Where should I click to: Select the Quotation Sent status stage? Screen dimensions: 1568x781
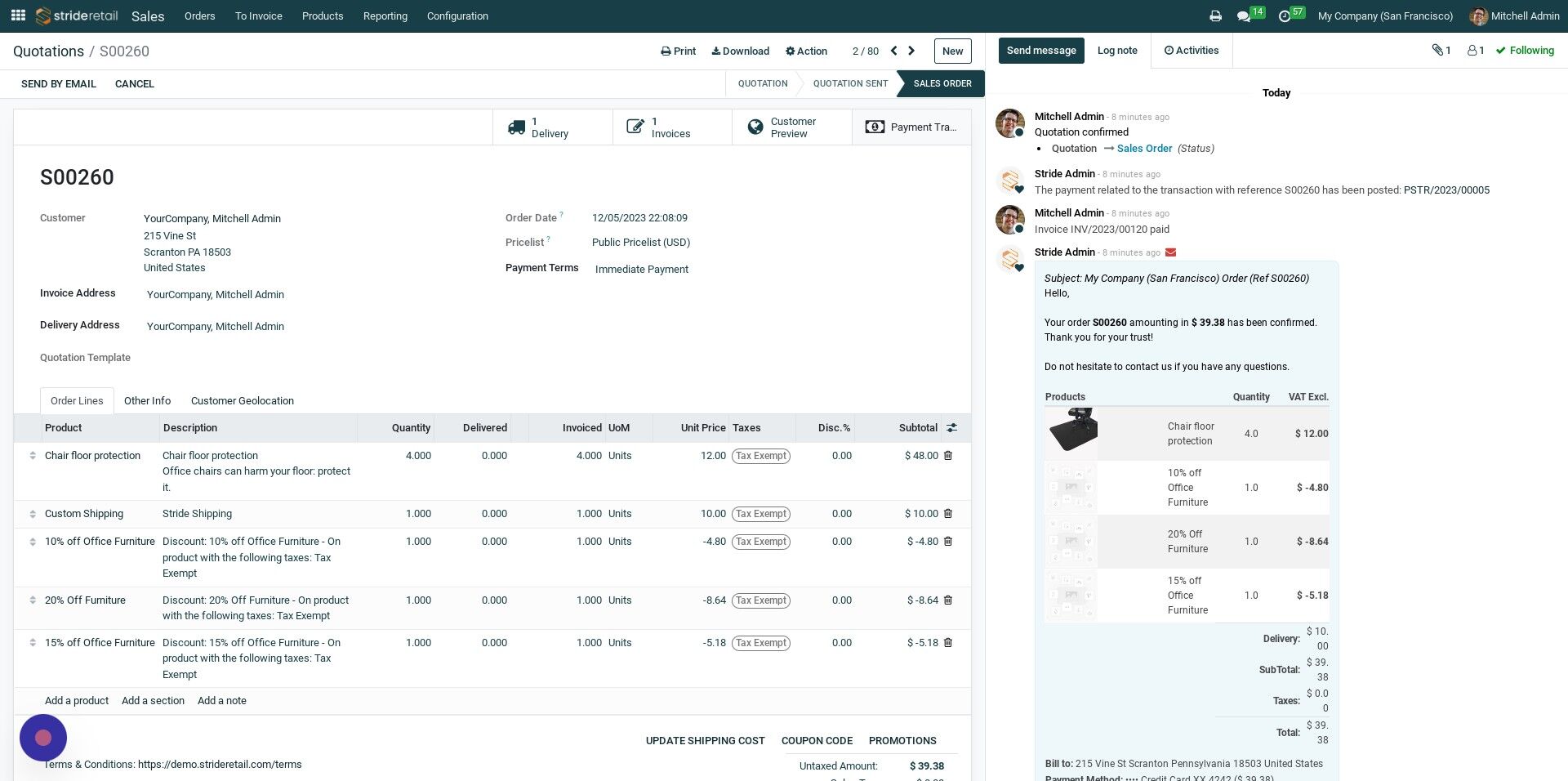[850, 83]
